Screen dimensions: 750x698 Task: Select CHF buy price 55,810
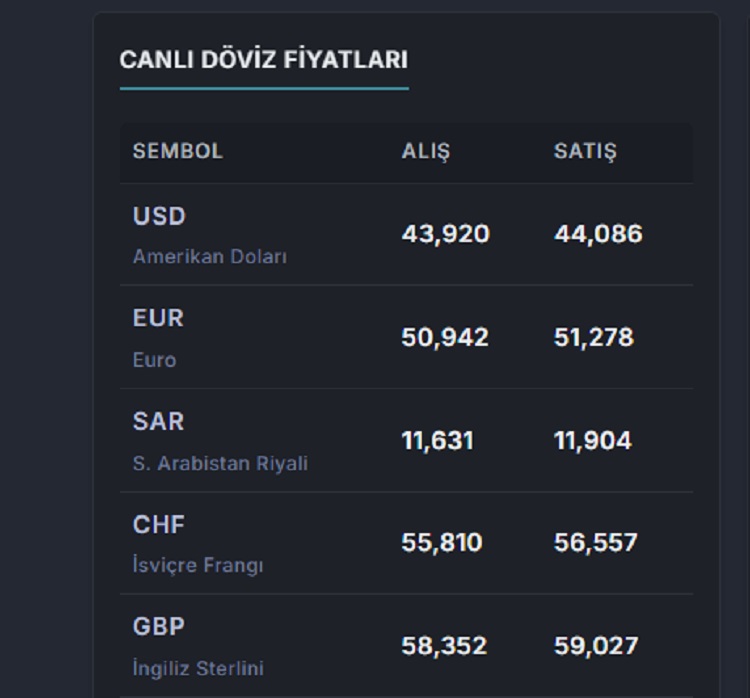tap(442, 543)
